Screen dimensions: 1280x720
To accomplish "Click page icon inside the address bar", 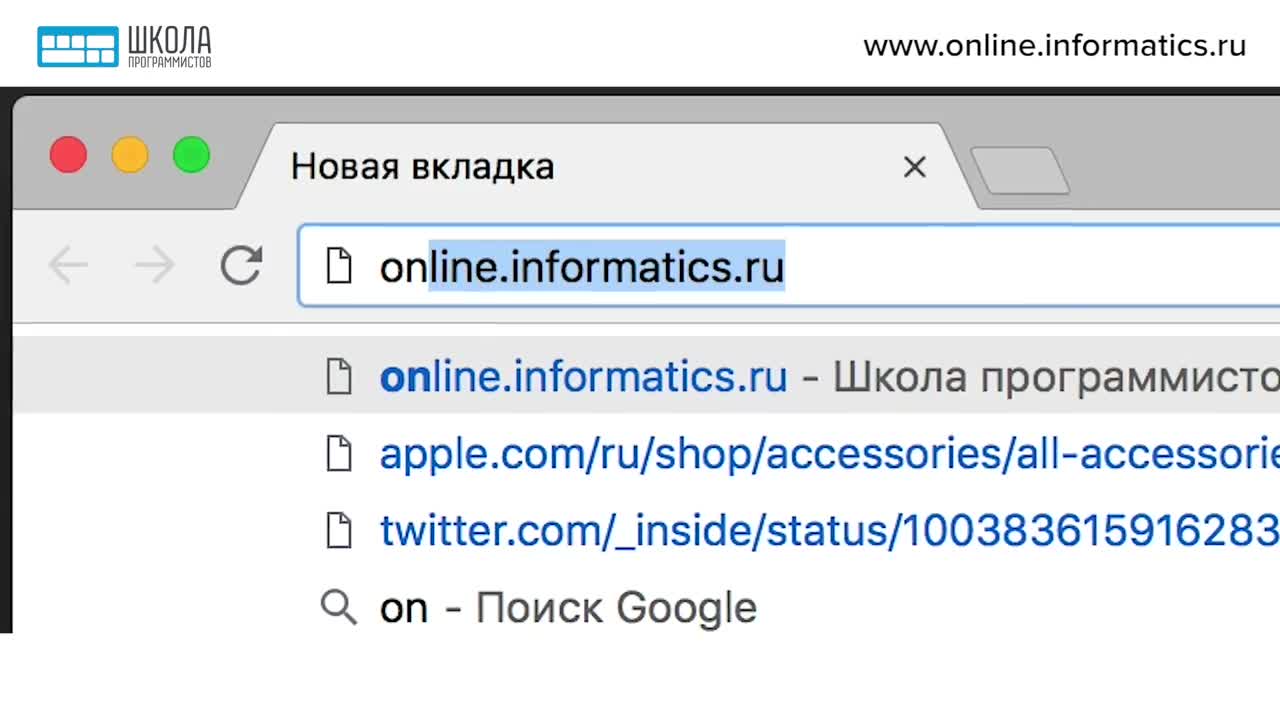I will pos(340,267).
